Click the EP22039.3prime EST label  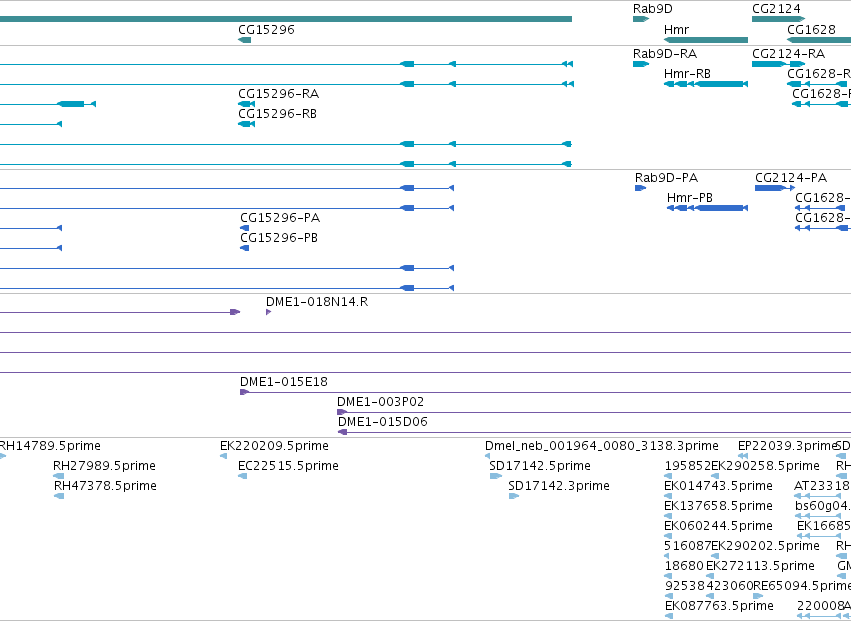tap(788, 446)
